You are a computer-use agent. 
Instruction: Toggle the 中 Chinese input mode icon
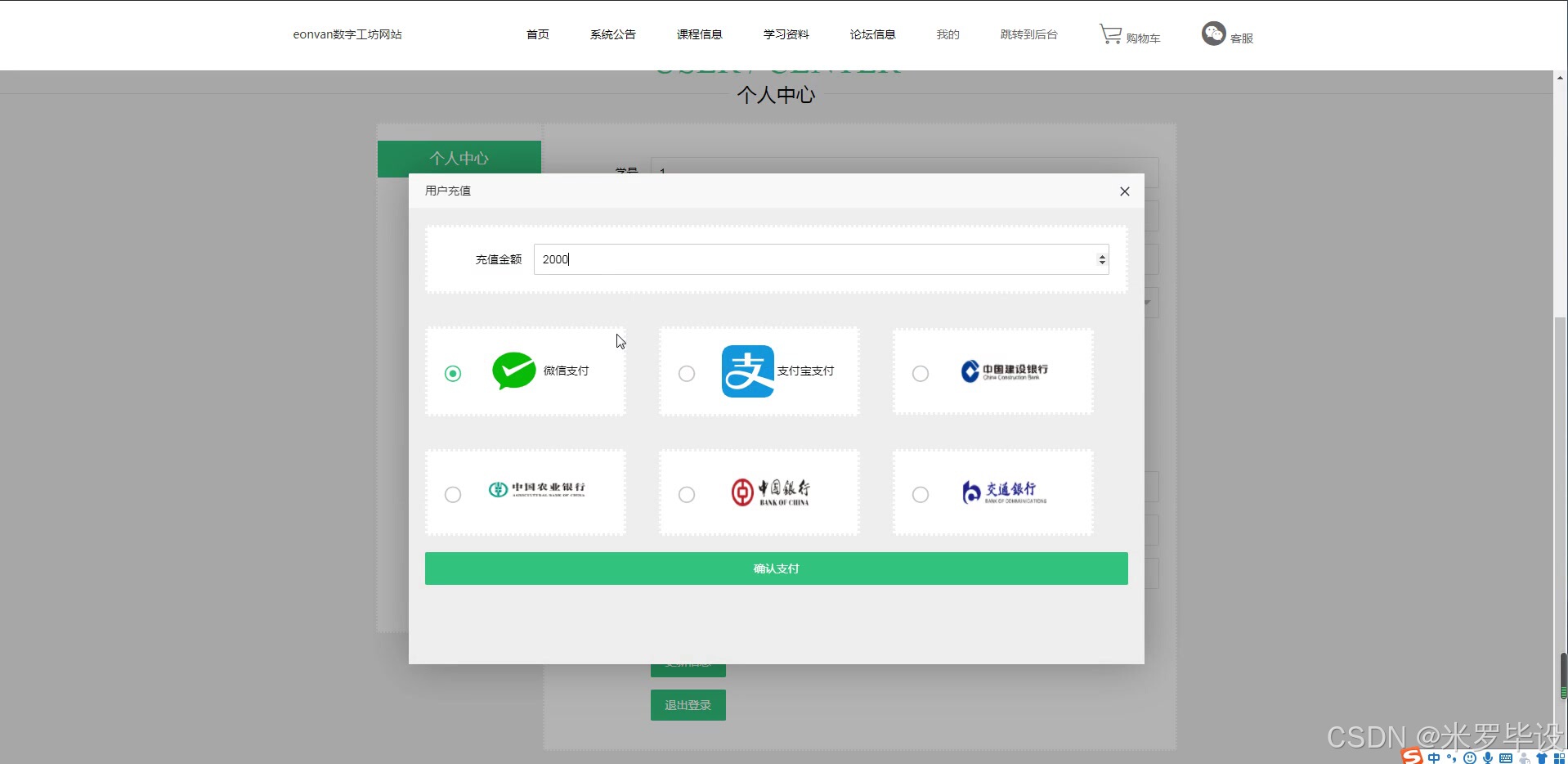pyautogui.click(x=1434, y=758)
